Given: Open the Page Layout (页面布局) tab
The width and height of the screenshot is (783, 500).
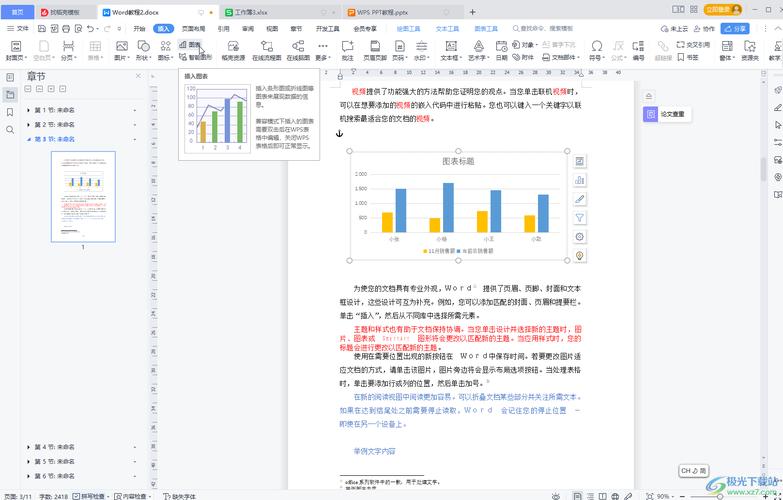Looking at the screenshot, I should pos(193,29).
